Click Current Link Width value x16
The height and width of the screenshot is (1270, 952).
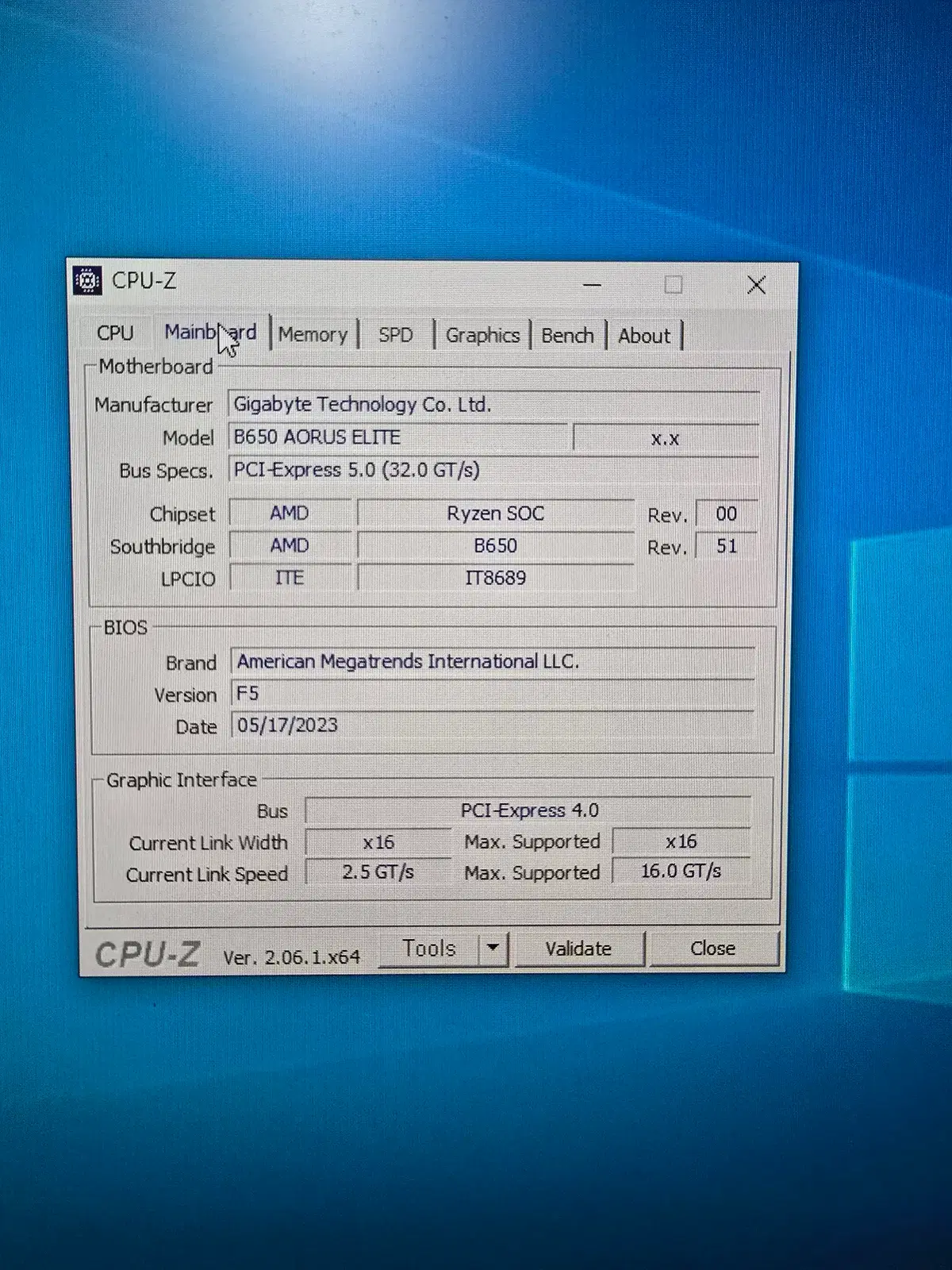point(378,842)
